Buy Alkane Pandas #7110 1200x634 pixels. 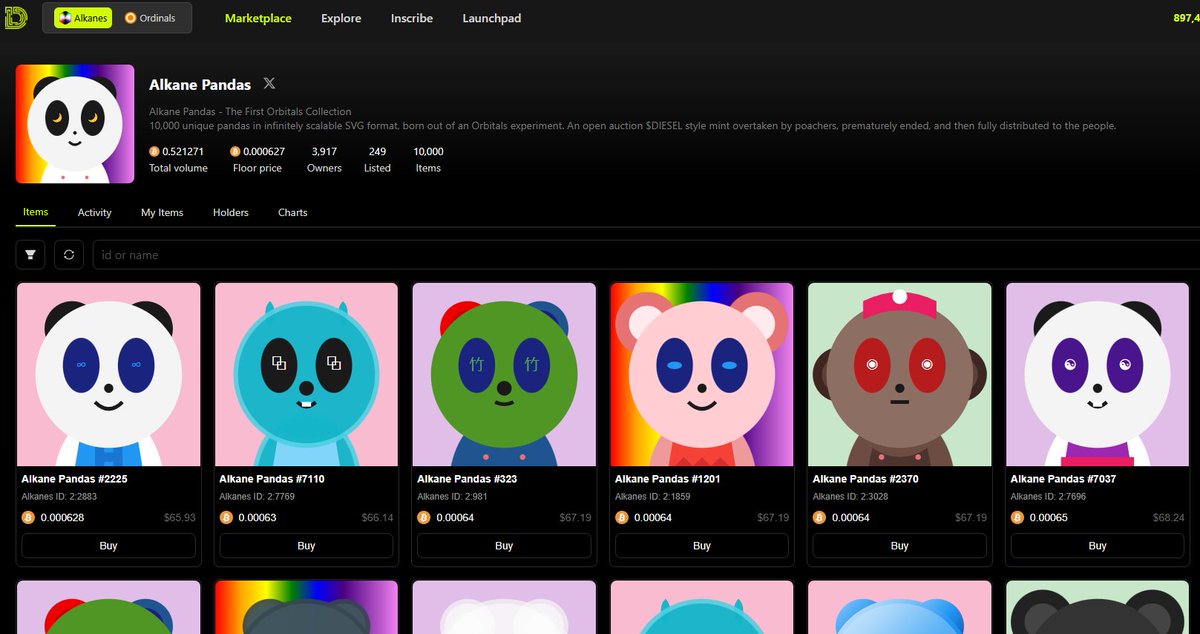click(307, 546)
